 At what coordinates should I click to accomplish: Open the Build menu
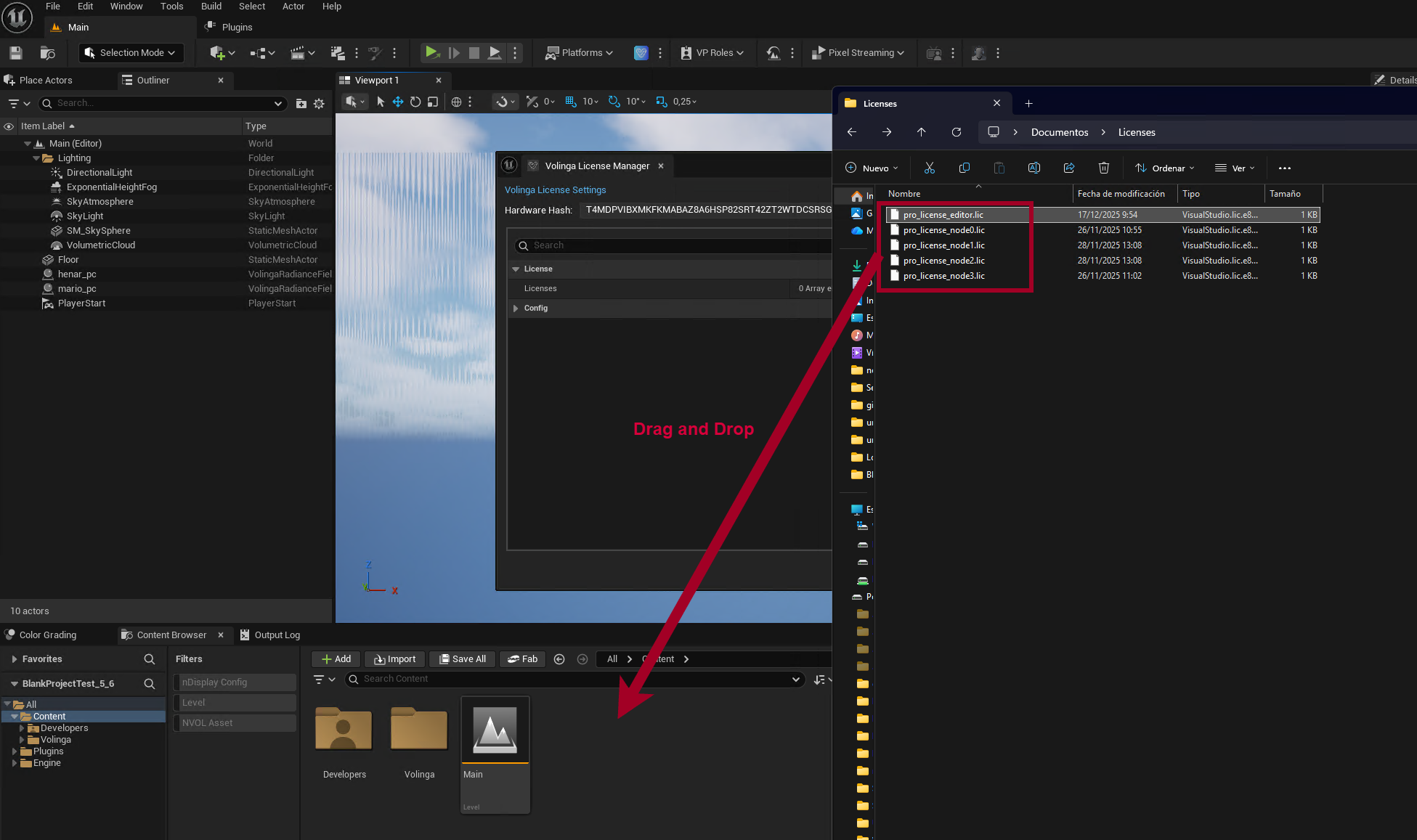point(211,7)
